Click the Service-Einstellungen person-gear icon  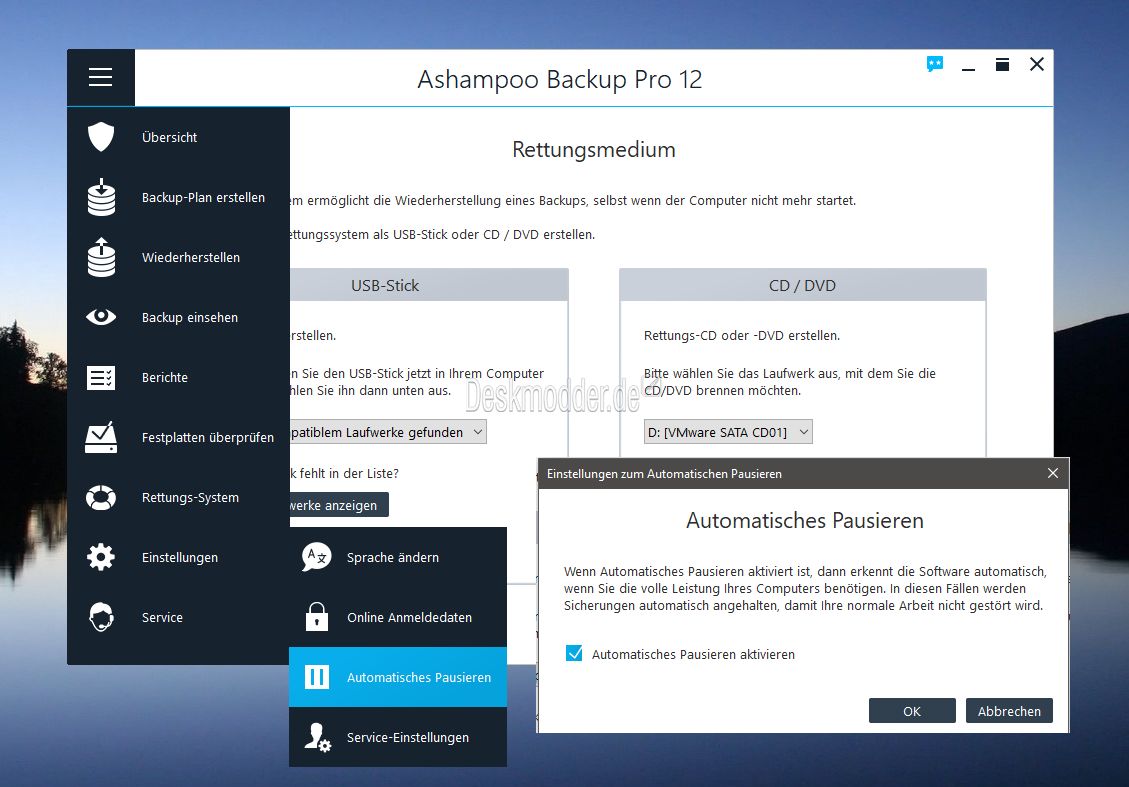317,737
